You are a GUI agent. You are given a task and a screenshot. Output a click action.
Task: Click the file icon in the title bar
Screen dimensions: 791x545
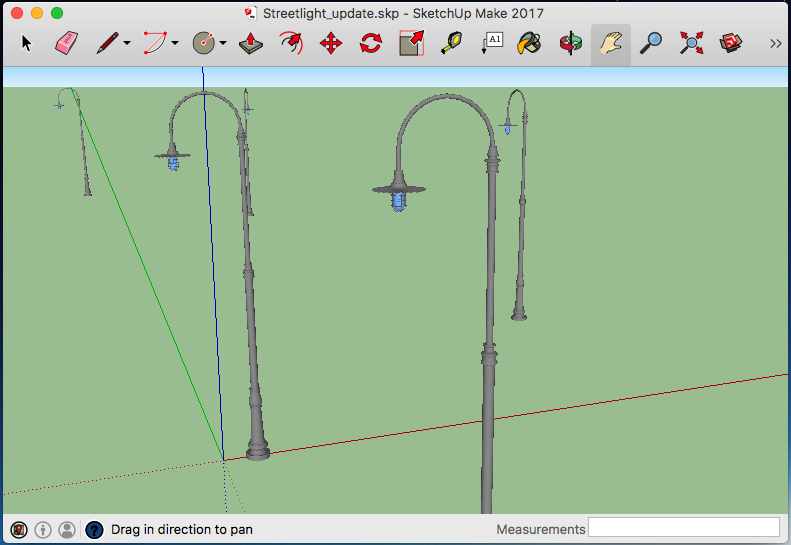[251, 13]
